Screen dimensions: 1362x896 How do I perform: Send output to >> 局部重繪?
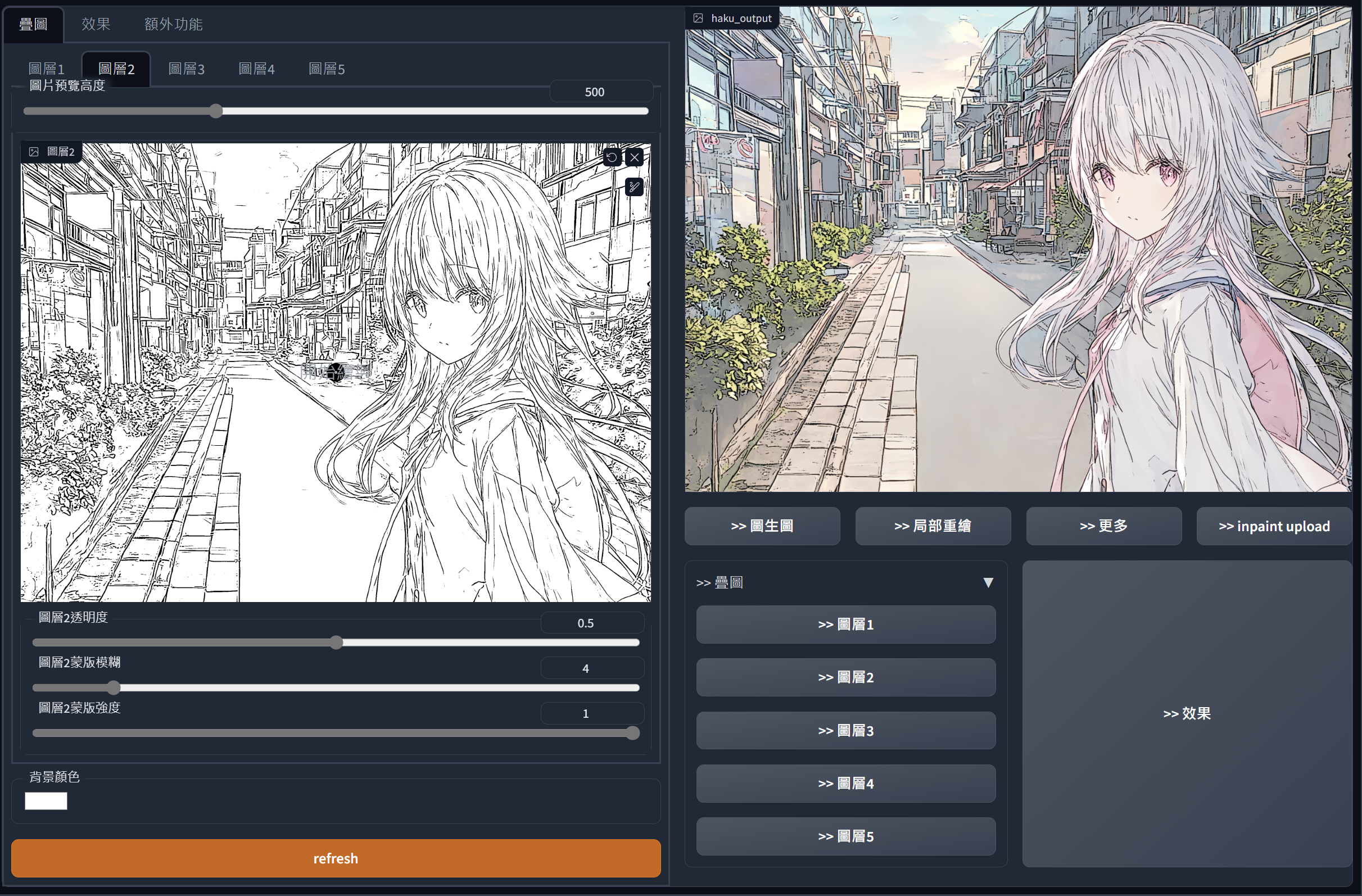(933, 526)
